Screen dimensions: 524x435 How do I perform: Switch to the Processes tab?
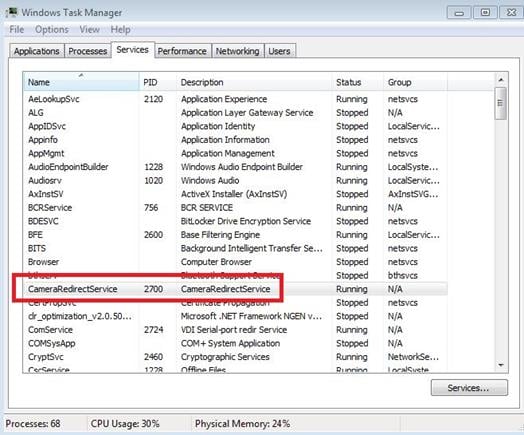pyautogui.click(x=88, y=51)
